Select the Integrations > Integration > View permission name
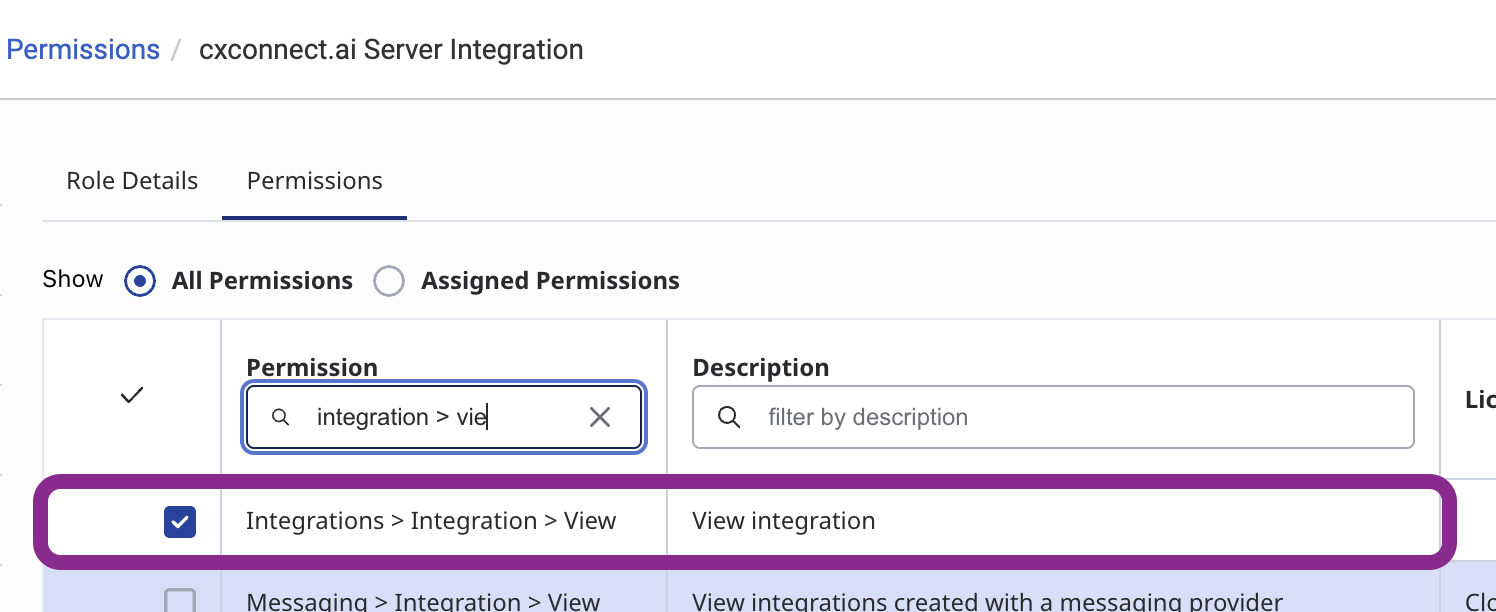 tap(431, 522)
